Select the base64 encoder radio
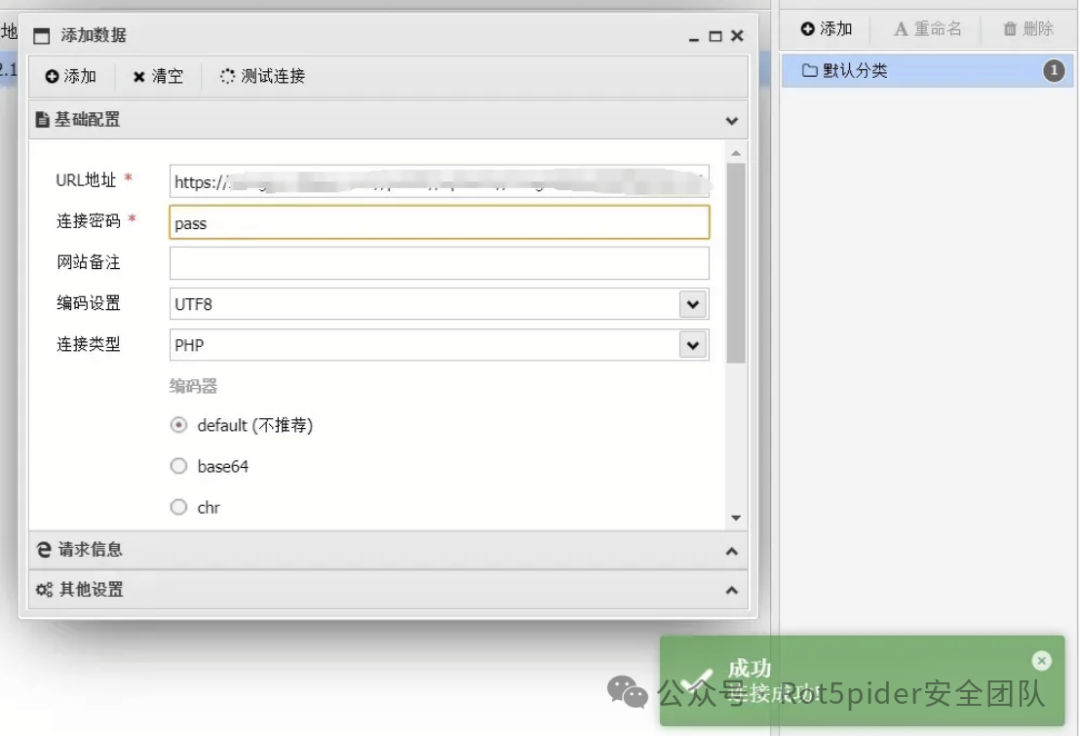The width and height of the screenshot is (1080, 736). (x=178, y=466)
